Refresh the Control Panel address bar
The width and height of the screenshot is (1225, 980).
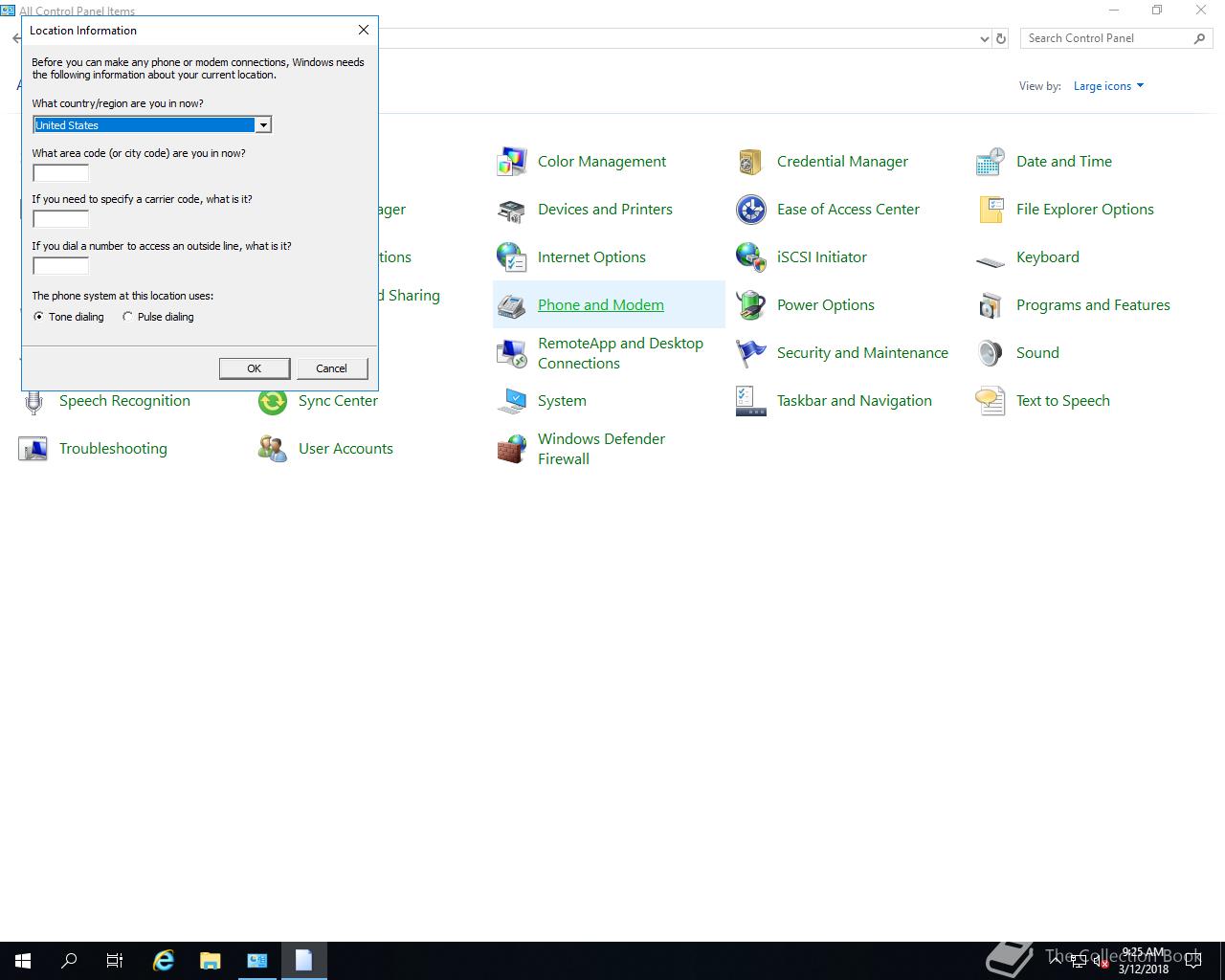(1001, 39)
